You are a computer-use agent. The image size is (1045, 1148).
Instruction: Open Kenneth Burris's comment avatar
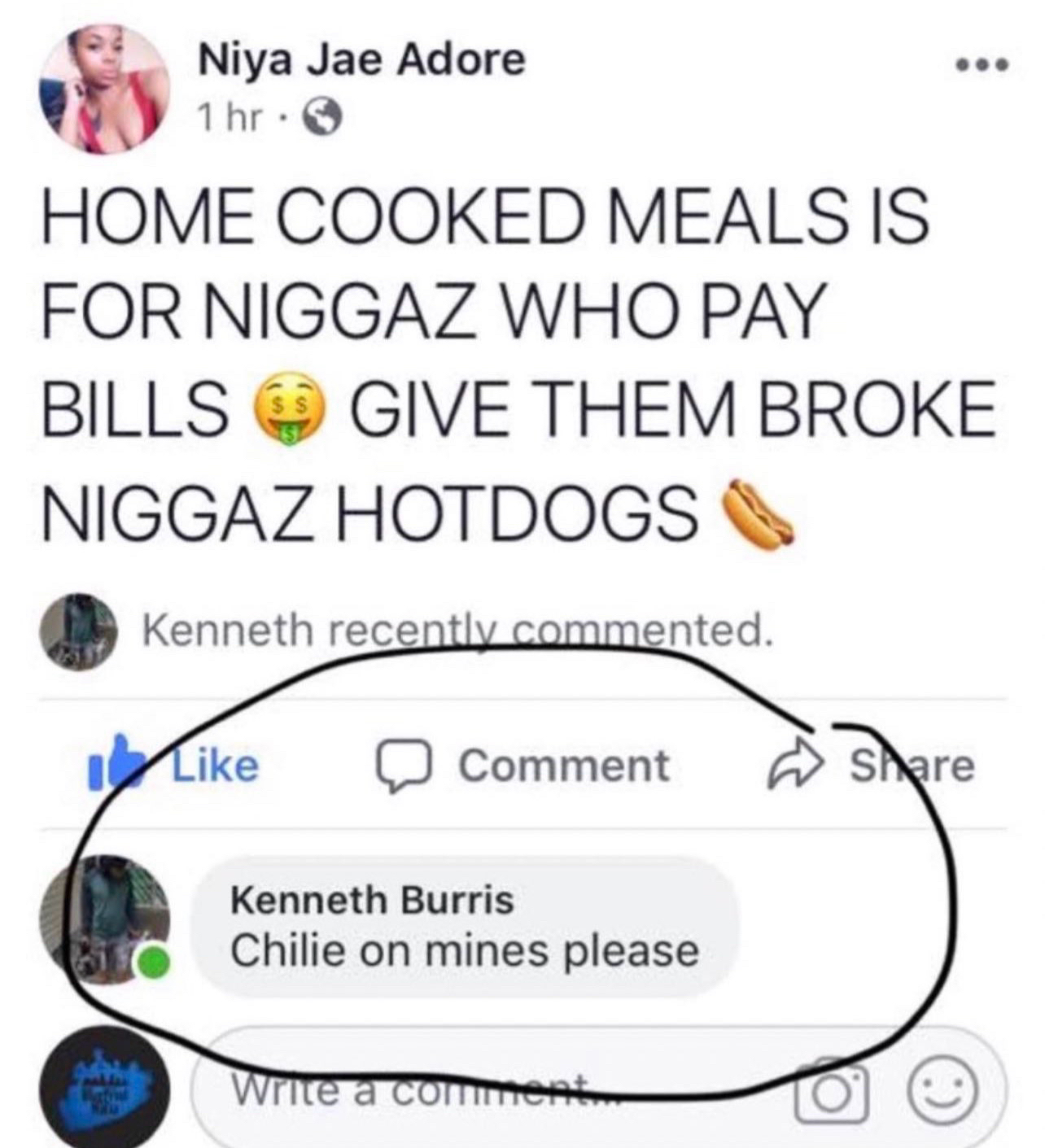coord(106,919)
